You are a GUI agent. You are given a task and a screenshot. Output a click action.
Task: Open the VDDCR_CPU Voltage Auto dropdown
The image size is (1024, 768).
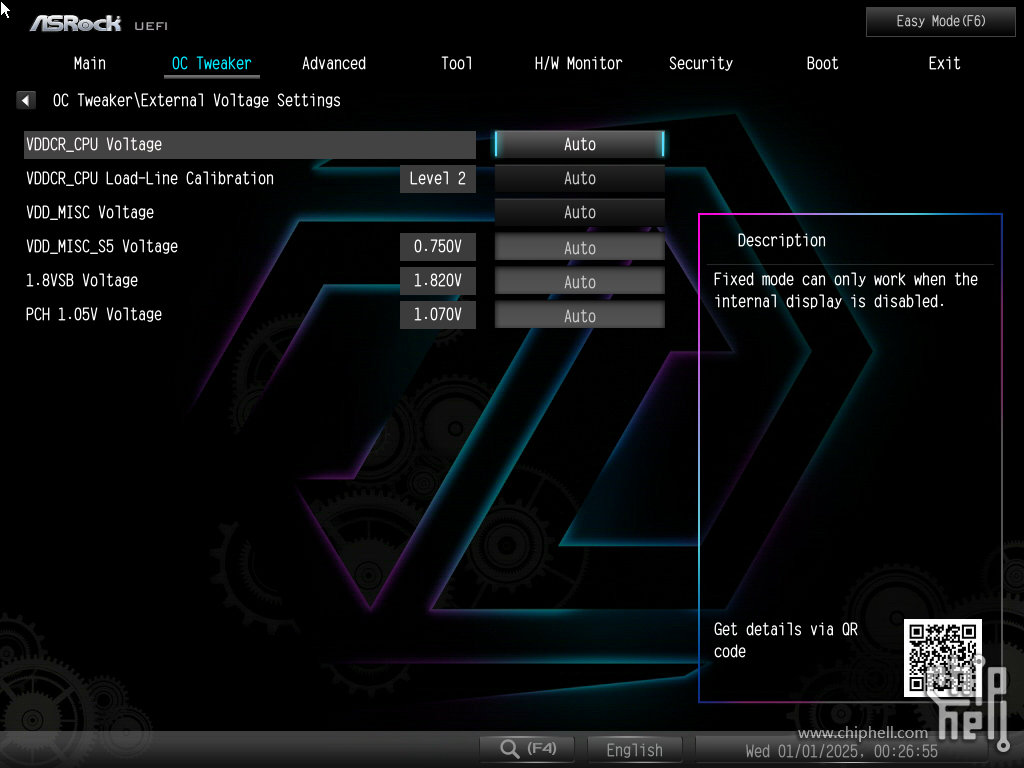[579, 144]
